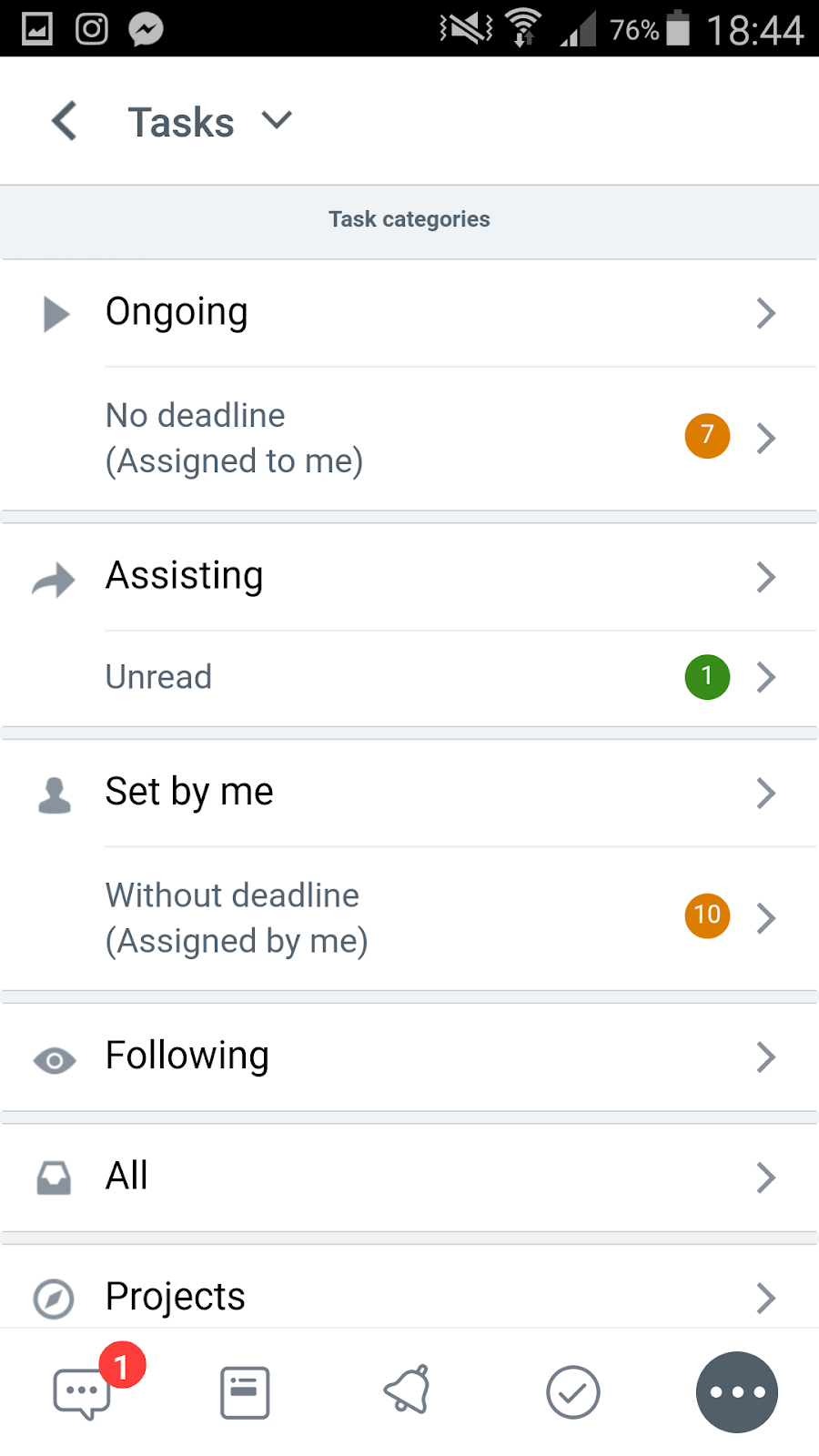This screenshot has height=1456, width=819.
Task: Open Assisting category via its chevron
Action: click(x=766, y=577)
